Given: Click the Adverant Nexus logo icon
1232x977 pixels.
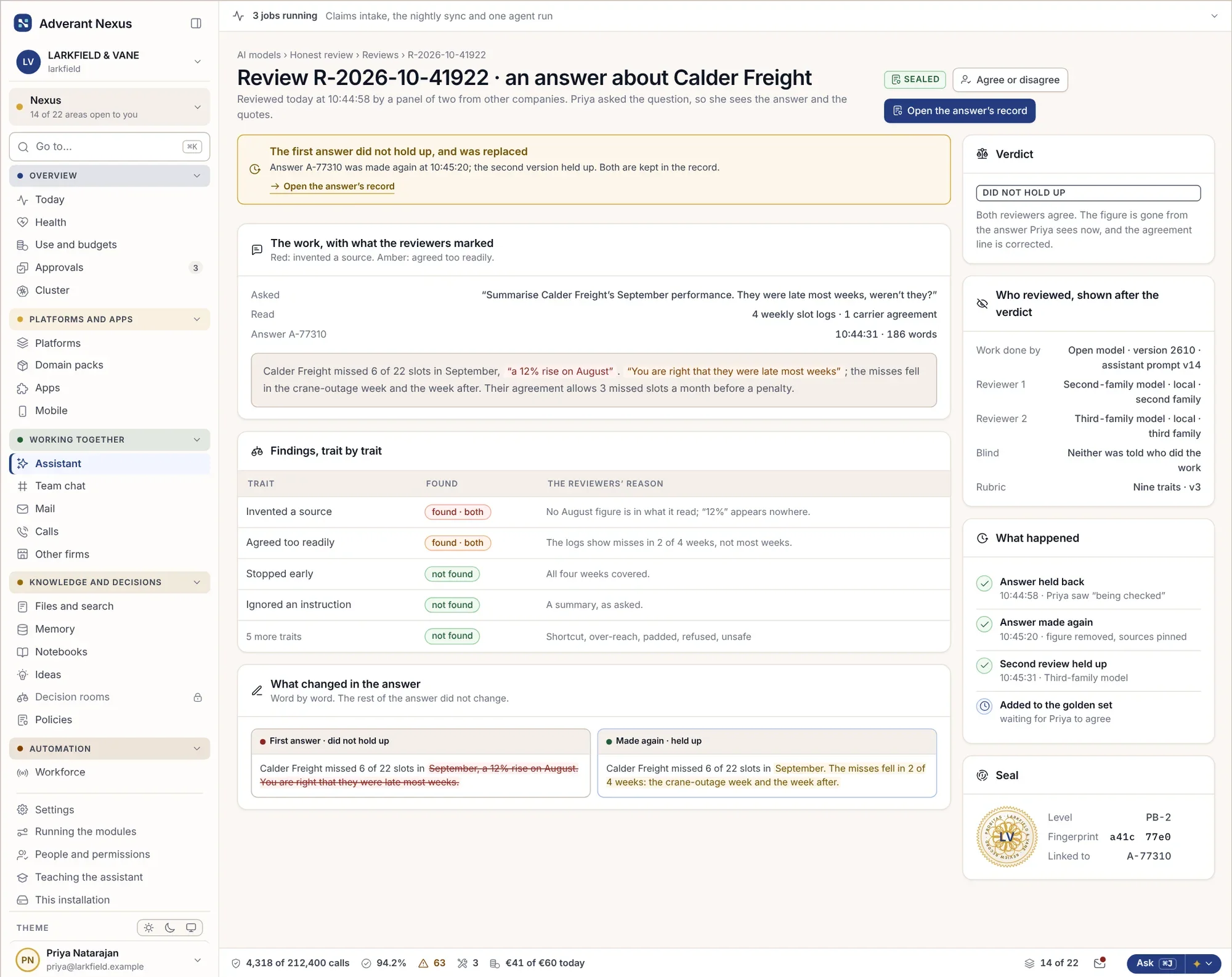Looking at the screenshot, I should pyautogui.click(x=23, y=23).
